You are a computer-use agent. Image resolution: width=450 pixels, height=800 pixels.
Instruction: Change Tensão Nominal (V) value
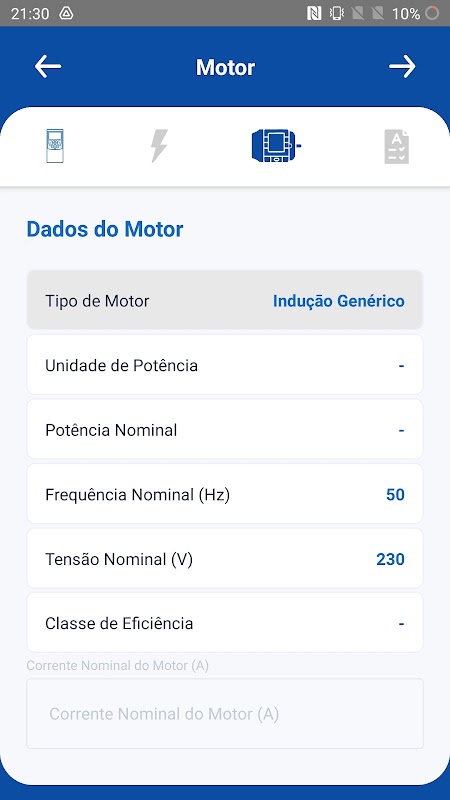coord(225,559)
